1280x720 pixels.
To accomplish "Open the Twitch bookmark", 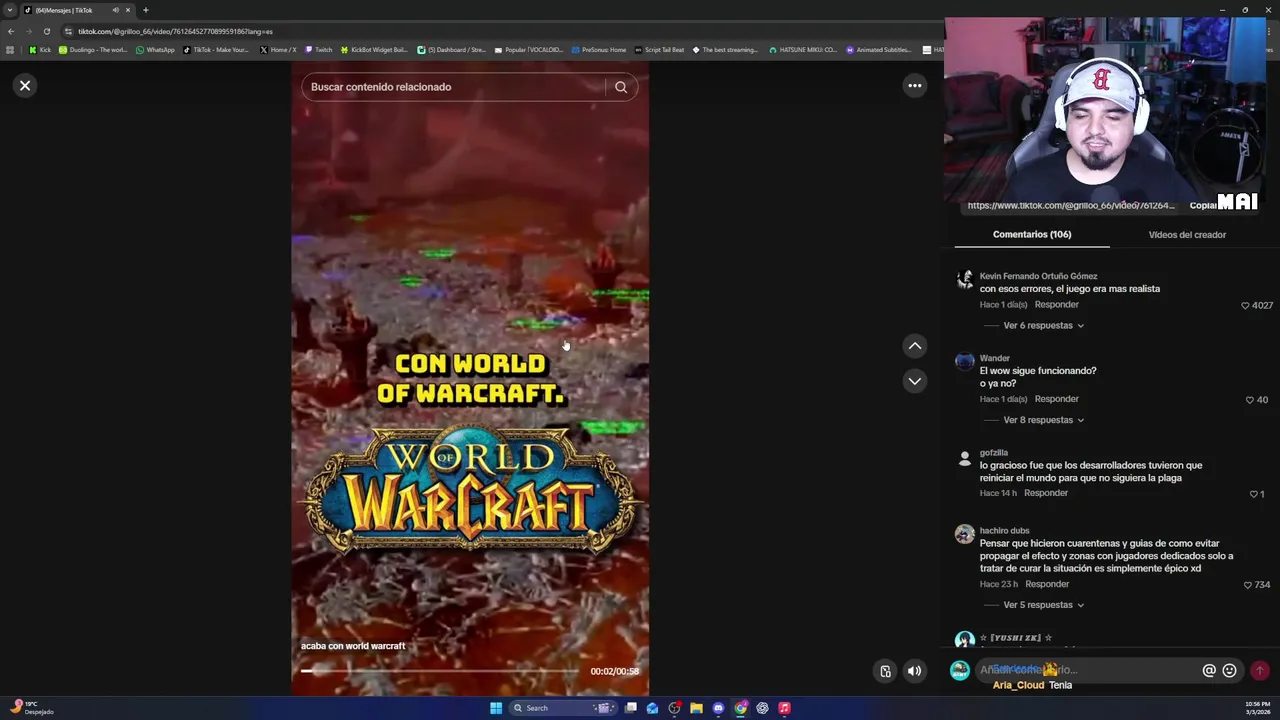I will pos(318,50).
